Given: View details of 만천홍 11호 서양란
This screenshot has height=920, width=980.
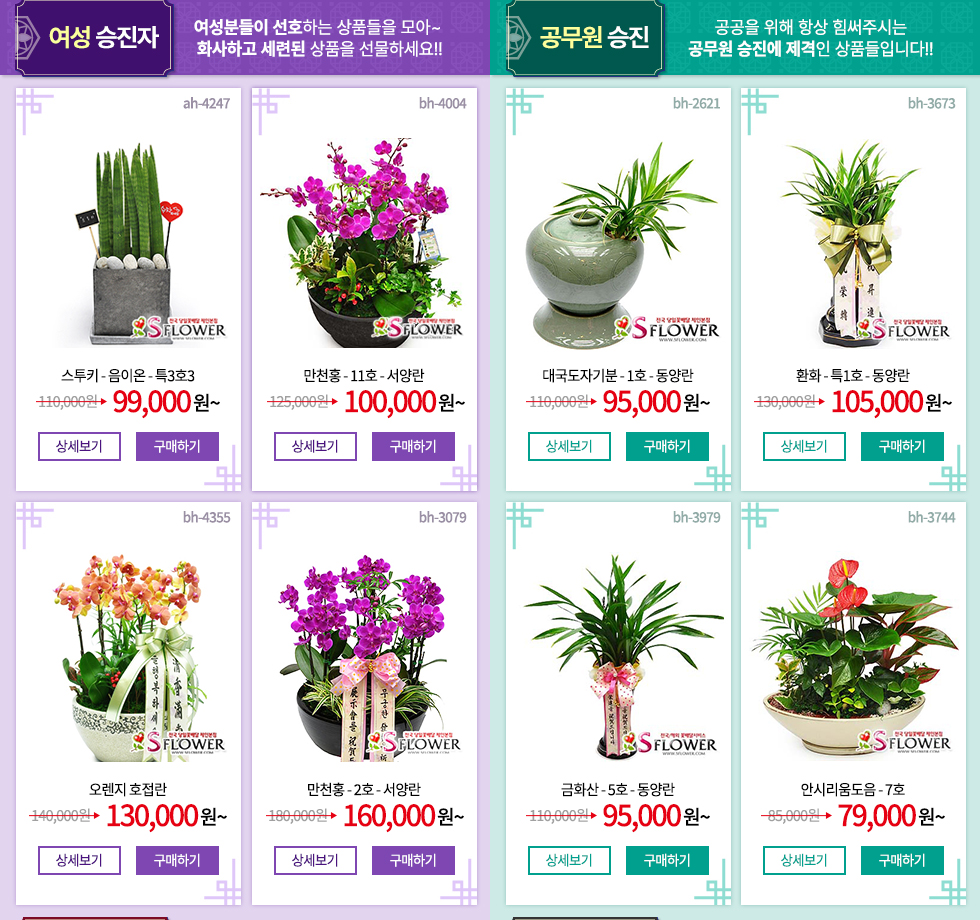Looking at the screenshot, I should point(315,446).
